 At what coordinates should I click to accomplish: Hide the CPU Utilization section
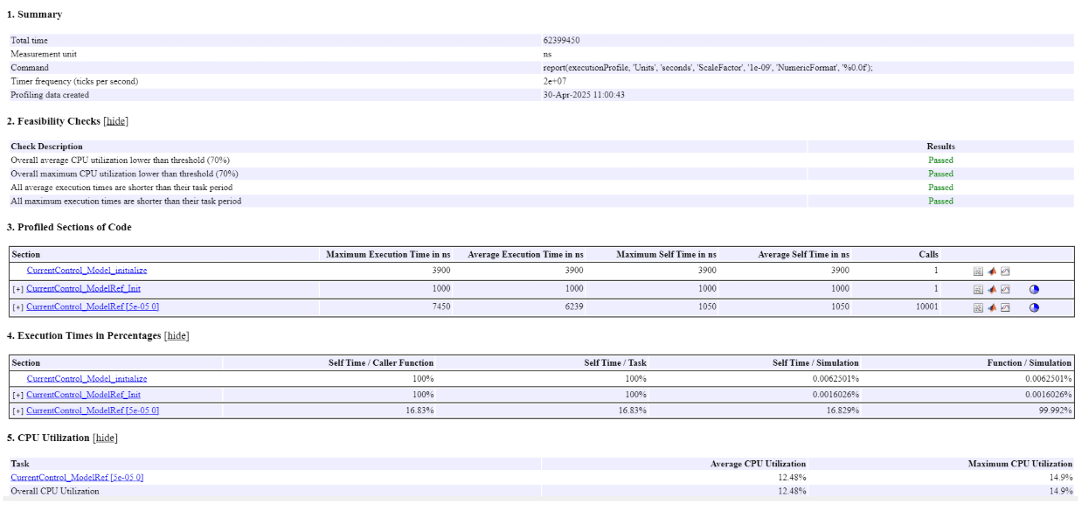pos(104,438)
